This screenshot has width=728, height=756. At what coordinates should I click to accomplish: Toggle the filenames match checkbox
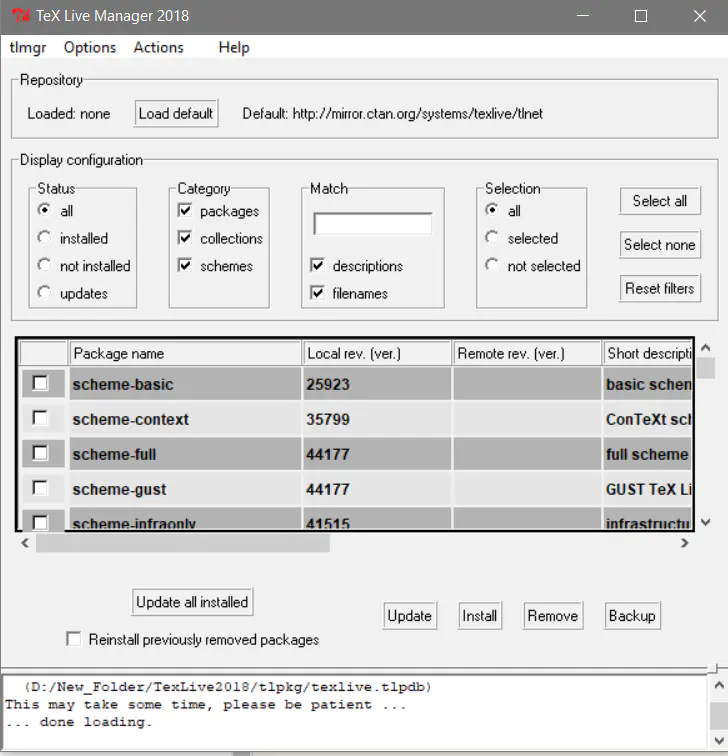(x=317, y=293)
